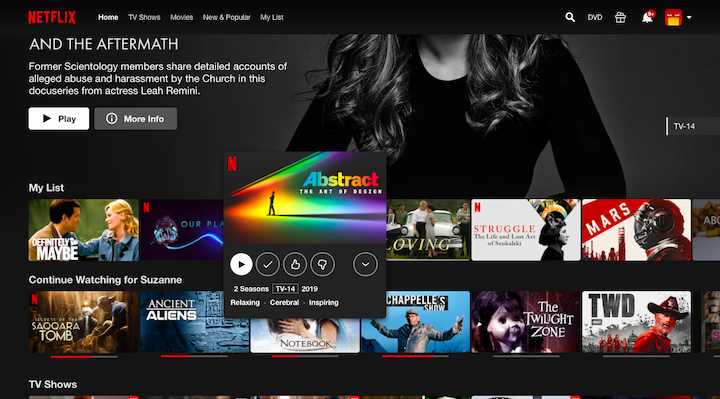Toggle Abstract checkmark in My List
720x399 pixels.
(268, 264)
